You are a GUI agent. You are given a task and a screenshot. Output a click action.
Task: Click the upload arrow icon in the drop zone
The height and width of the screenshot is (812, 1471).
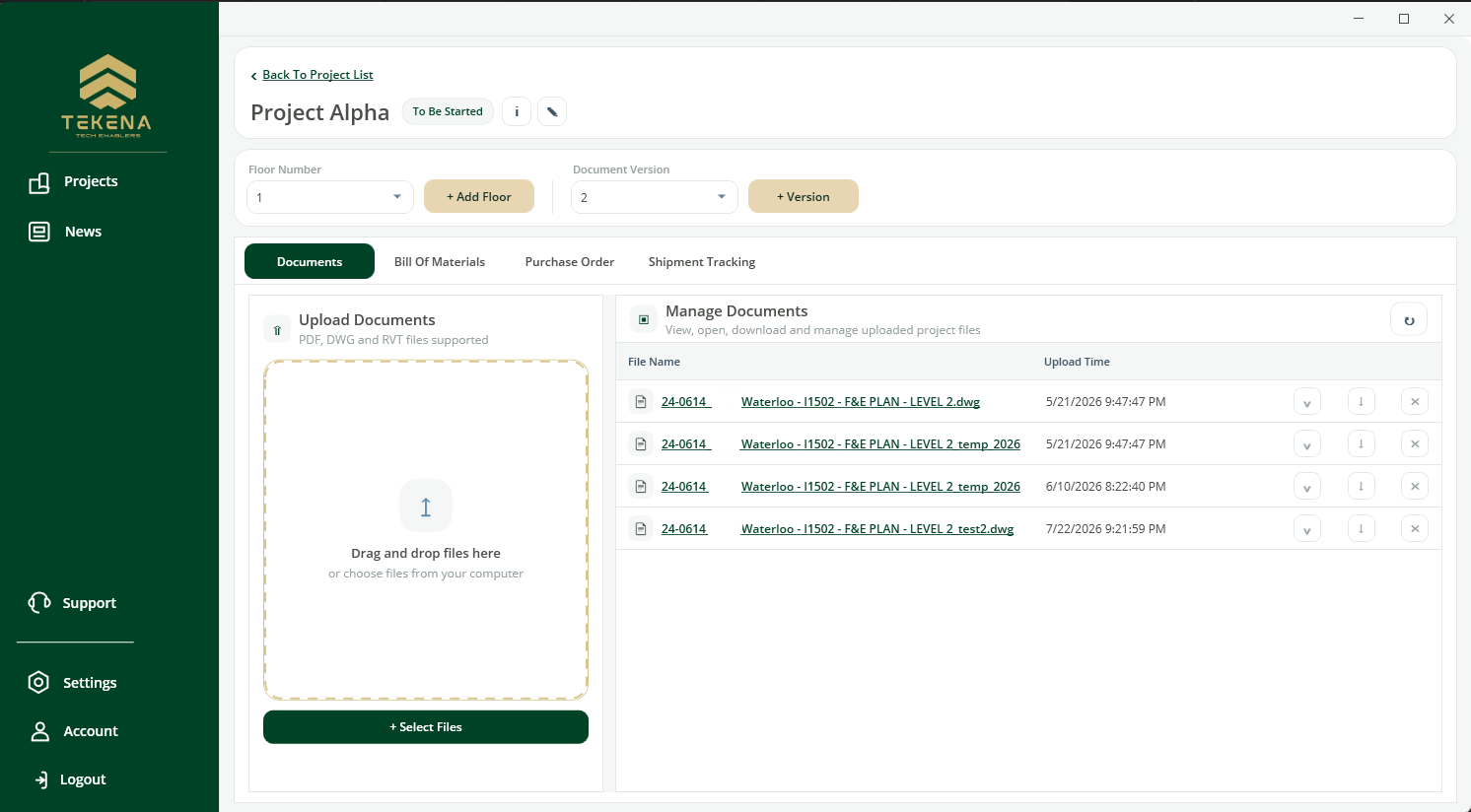coord(426,507)
